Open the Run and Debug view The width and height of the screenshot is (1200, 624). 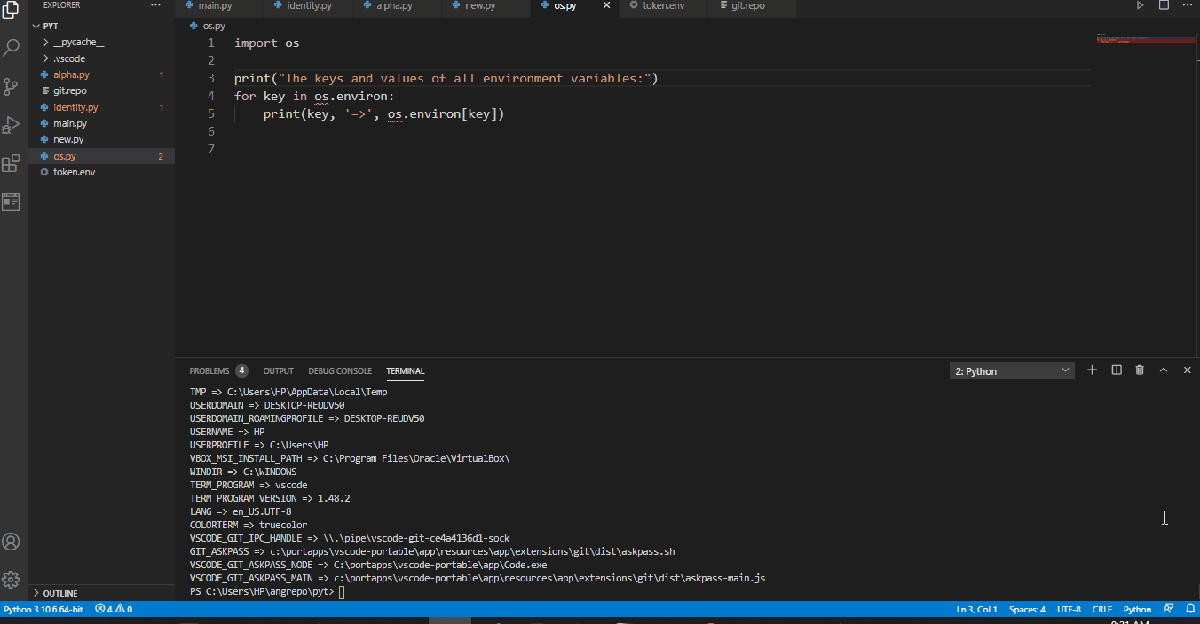(11, 124)
